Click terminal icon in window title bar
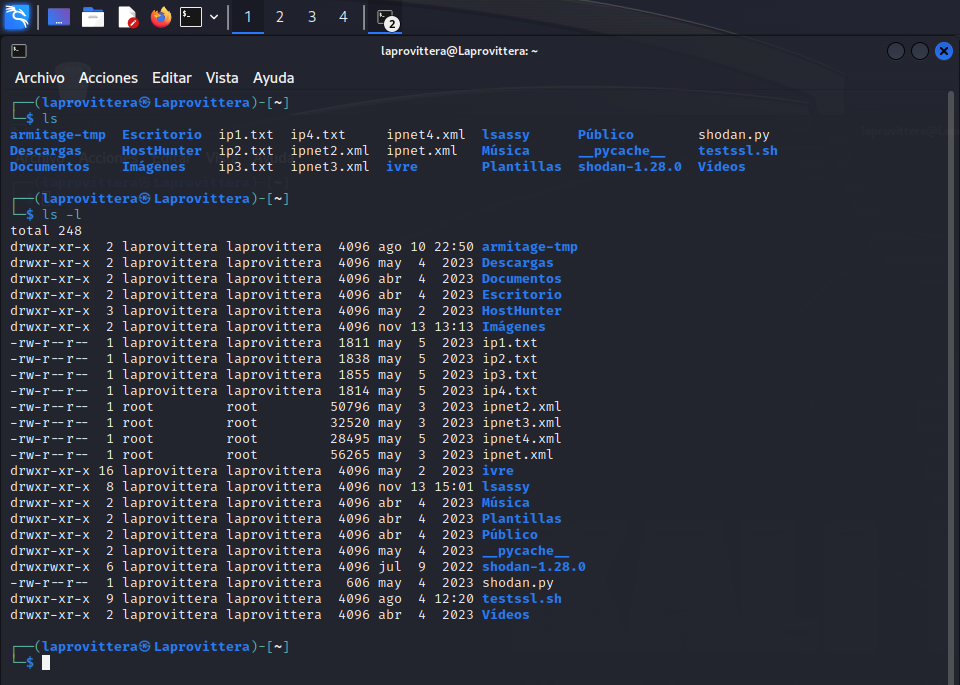960x685 pixels. point(19,51)
